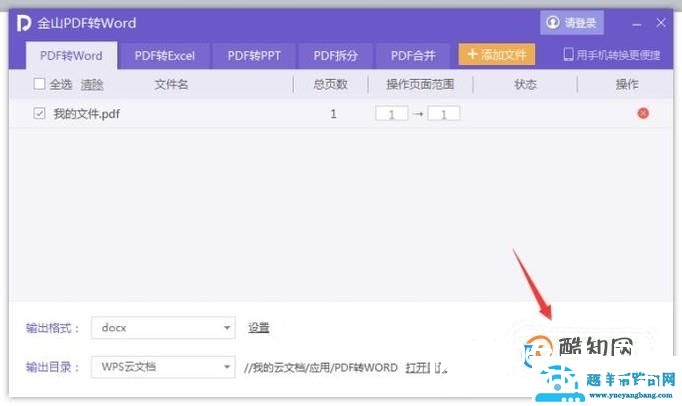Click the 操作 column header
Viewport: 682px width, 406px height.
[x=627, y=84]
